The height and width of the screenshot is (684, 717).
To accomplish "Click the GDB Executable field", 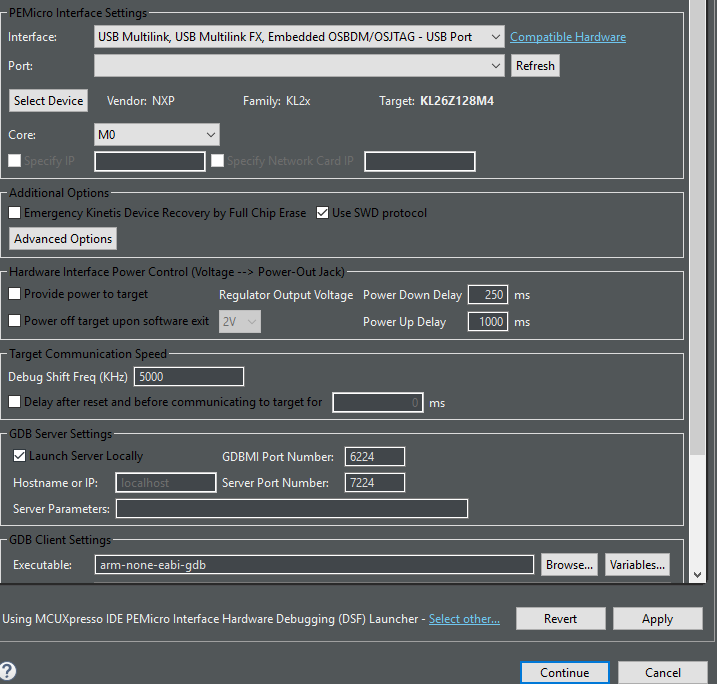I will [x=314, y=565].
